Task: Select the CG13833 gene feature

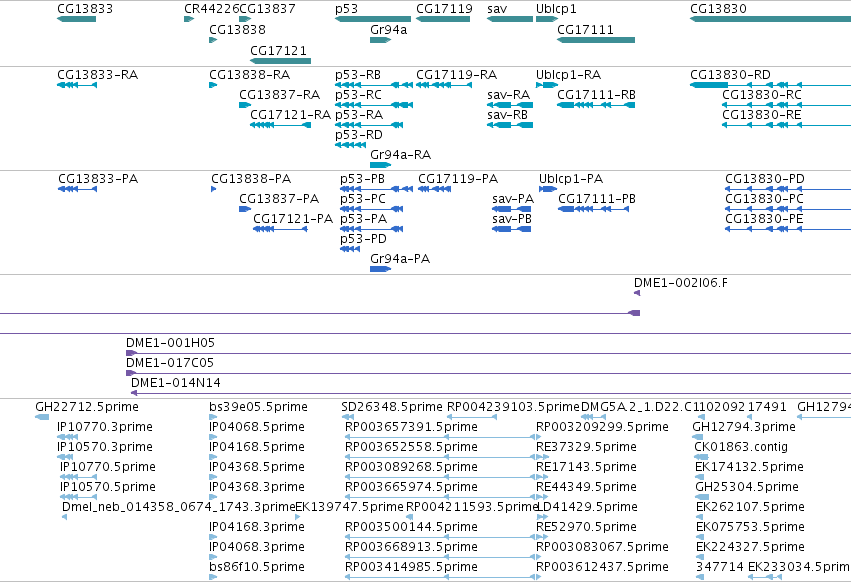Action: point(77,19)
